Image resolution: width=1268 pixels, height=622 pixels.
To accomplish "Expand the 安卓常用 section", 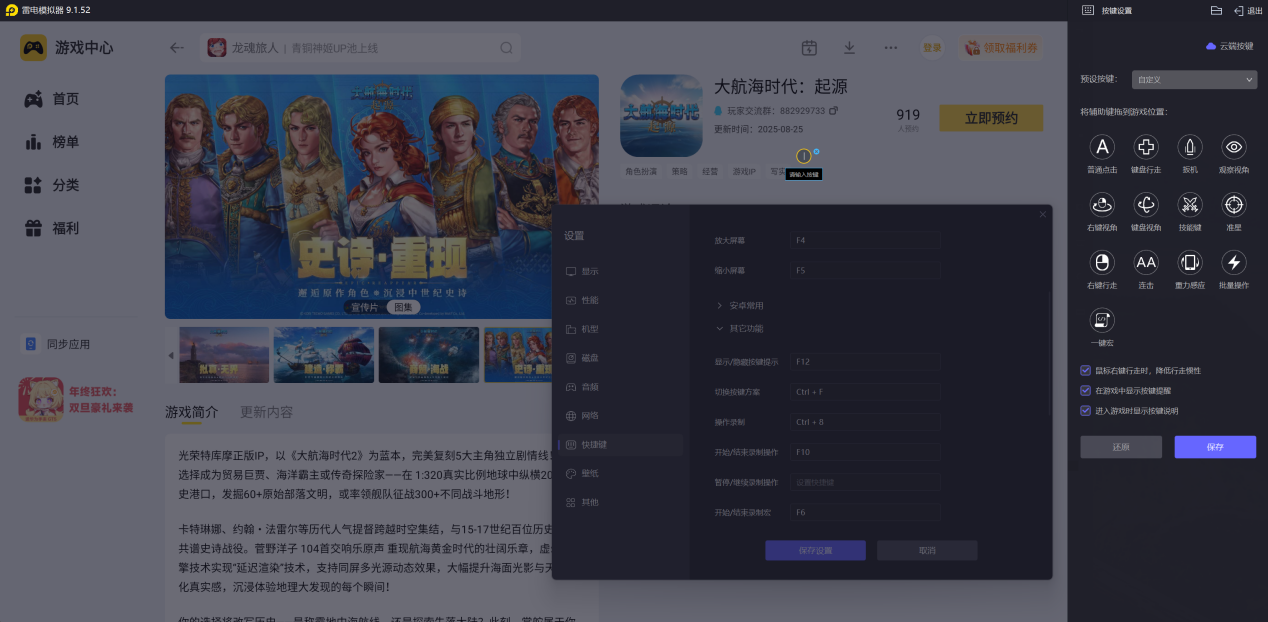I will [x=740, y=305].
